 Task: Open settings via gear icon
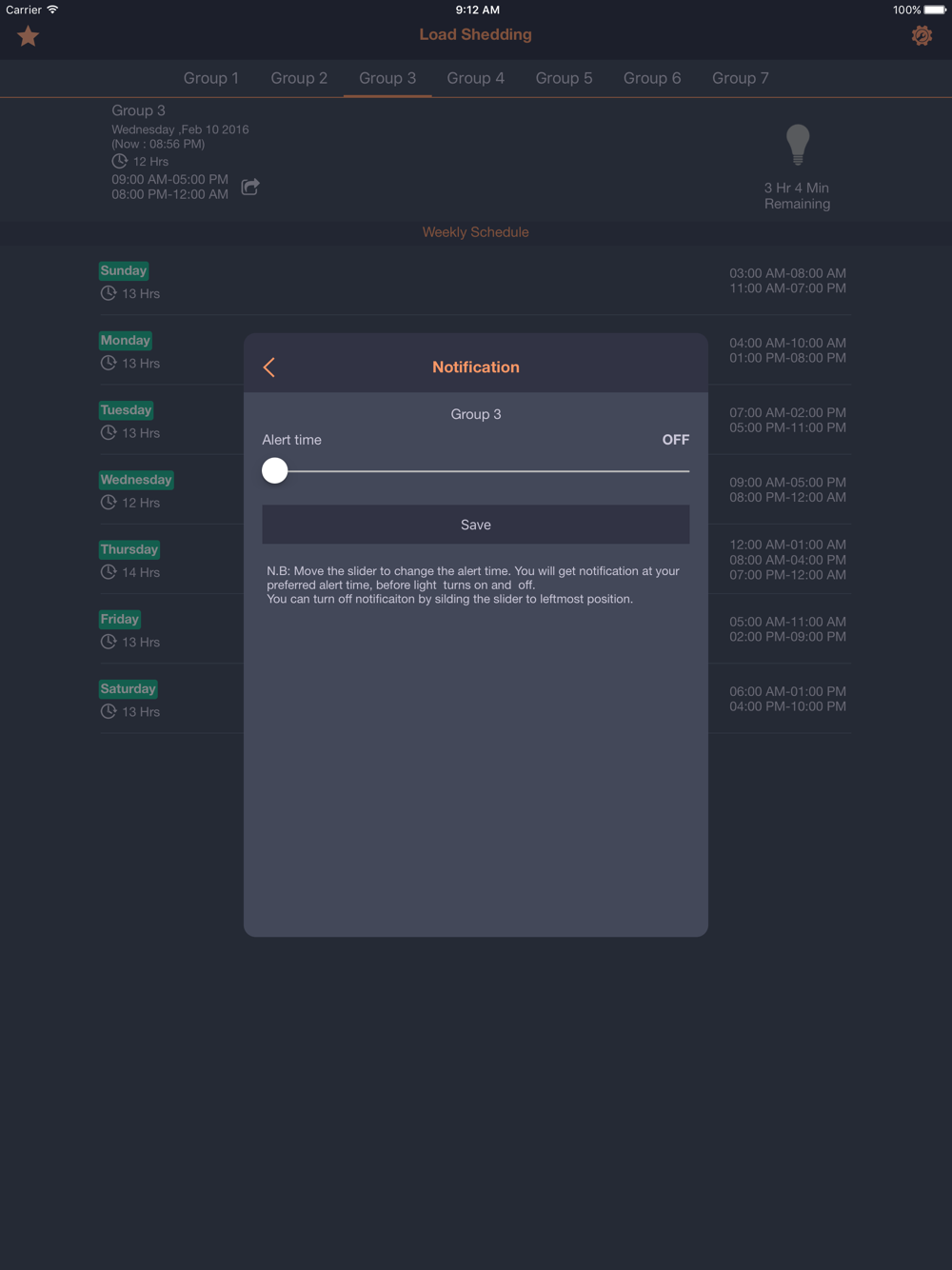[x=922, y=35]
